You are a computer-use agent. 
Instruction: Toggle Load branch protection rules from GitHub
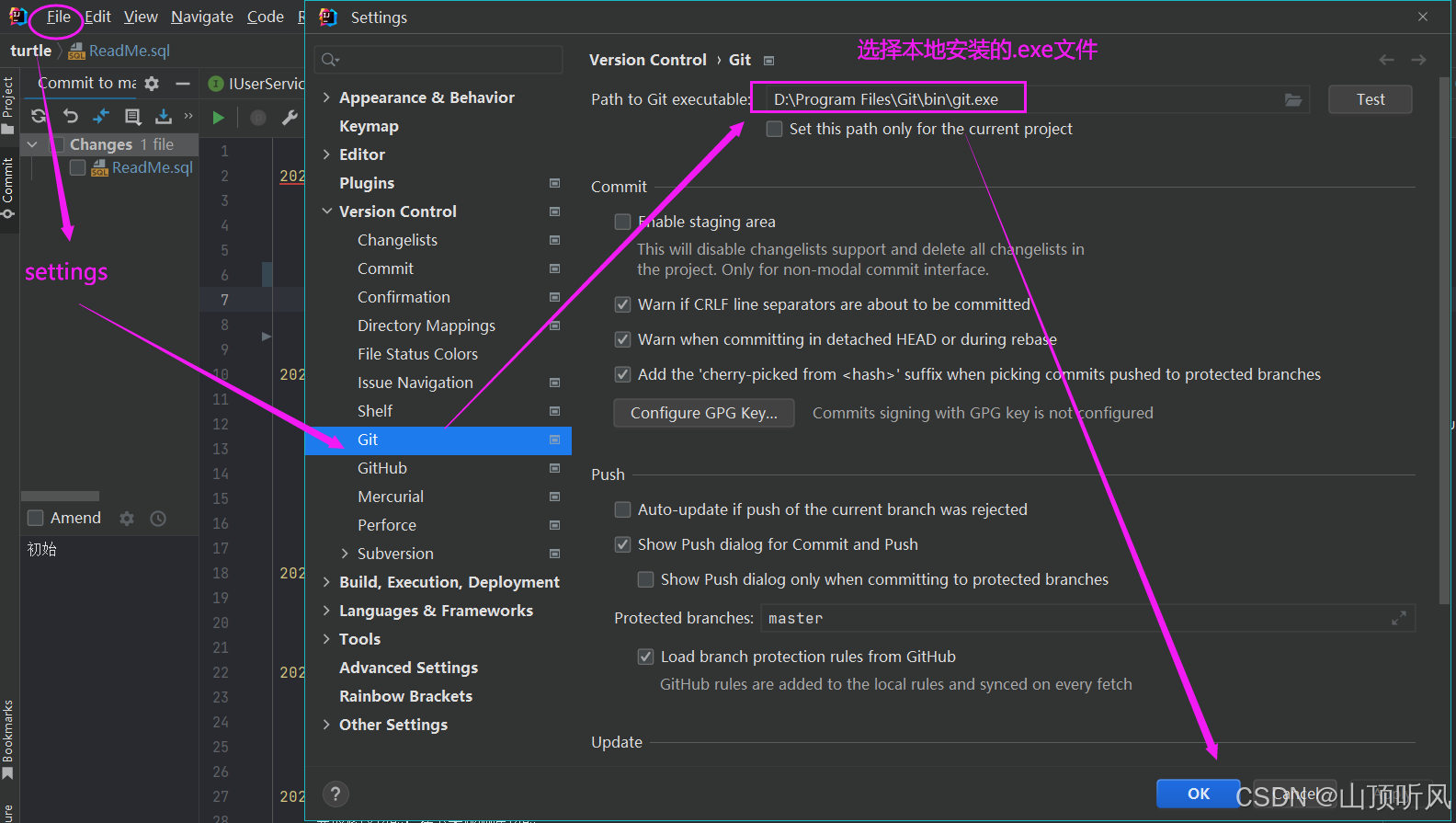point(645,657)
